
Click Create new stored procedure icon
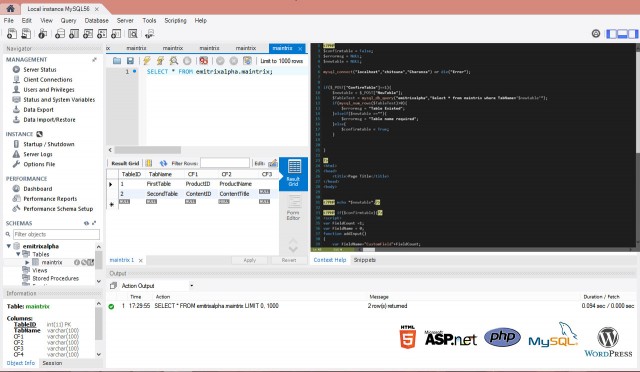tap(102, 34)
